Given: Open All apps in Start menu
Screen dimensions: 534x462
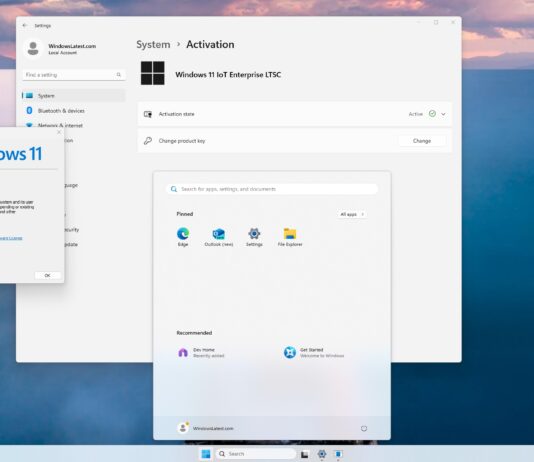Looking at the screenshot, I should (351, 214).
